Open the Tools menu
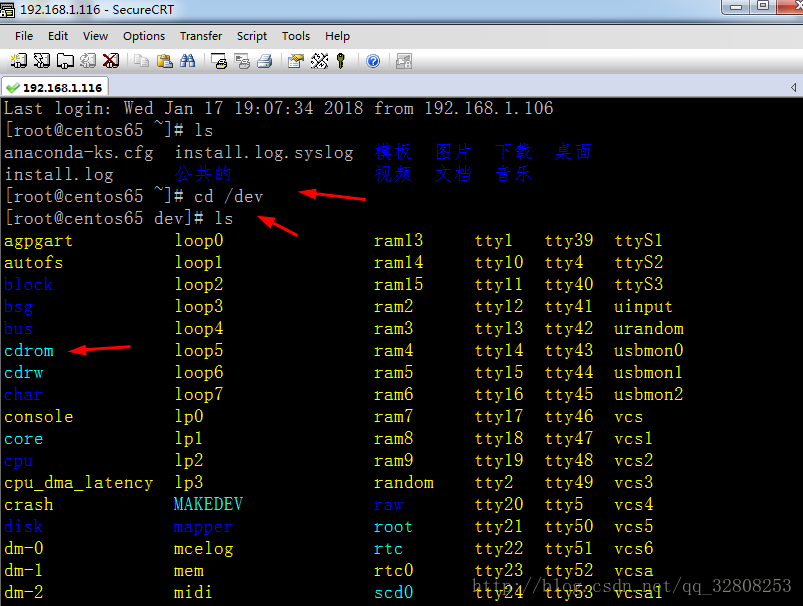This screenshot has height=606, width=803. (x=296, y=36)
